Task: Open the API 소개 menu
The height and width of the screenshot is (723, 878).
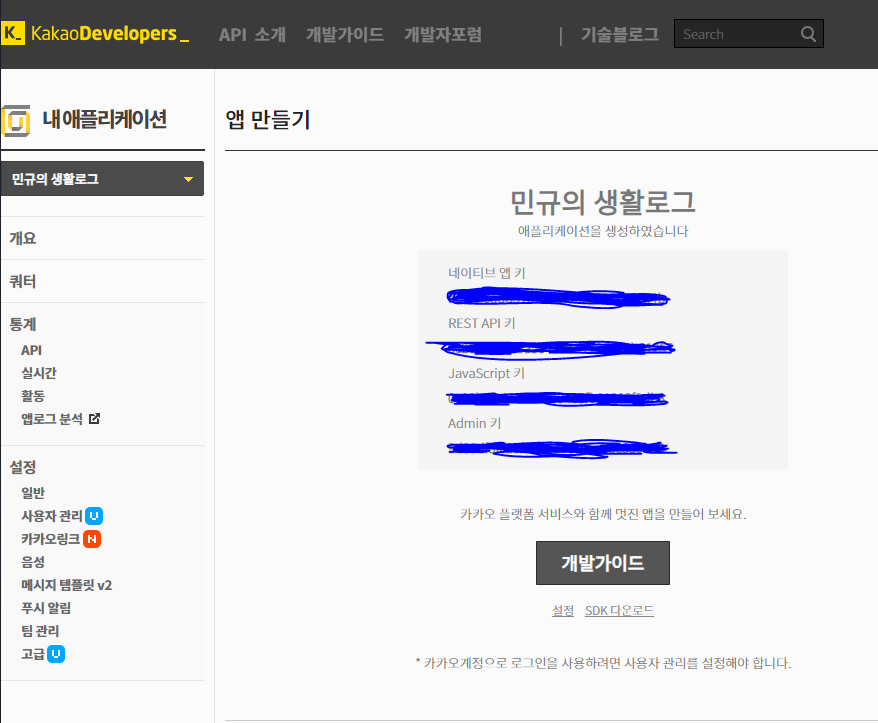Action: click(x=252, y=35)
